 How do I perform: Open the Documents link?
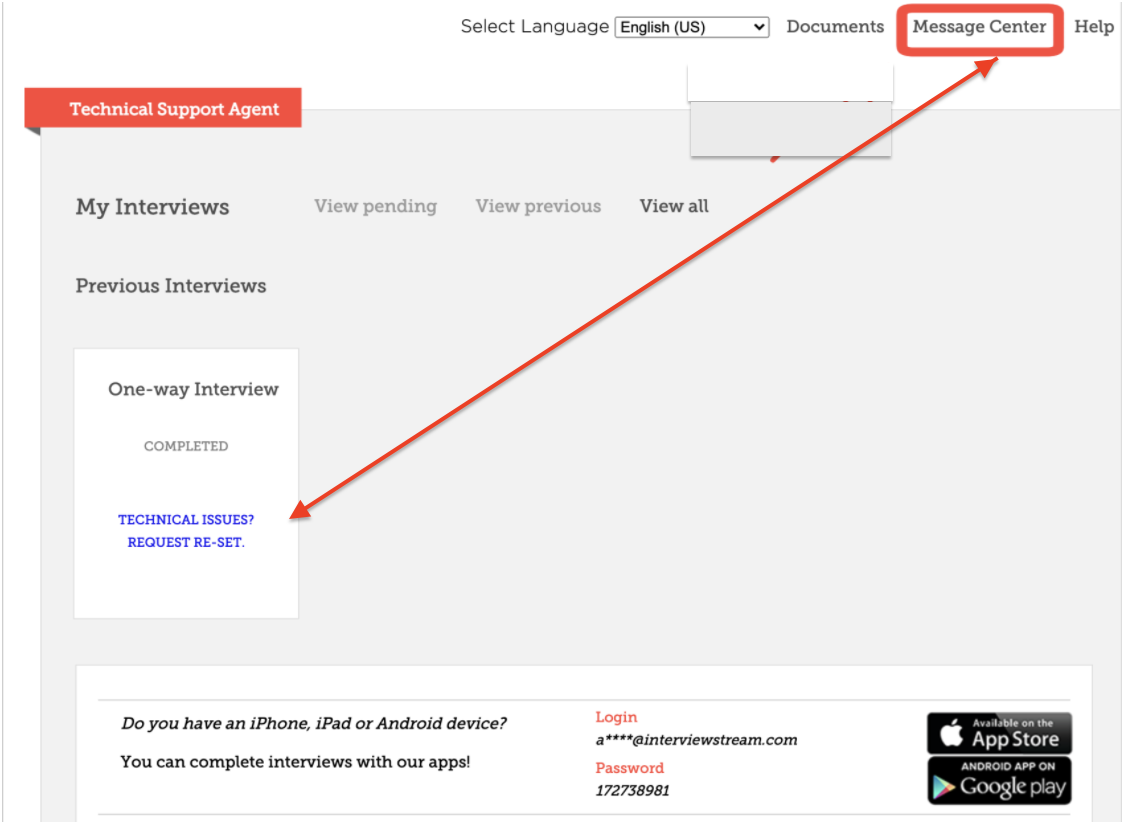pyautogui.click(x=835, y=27)
